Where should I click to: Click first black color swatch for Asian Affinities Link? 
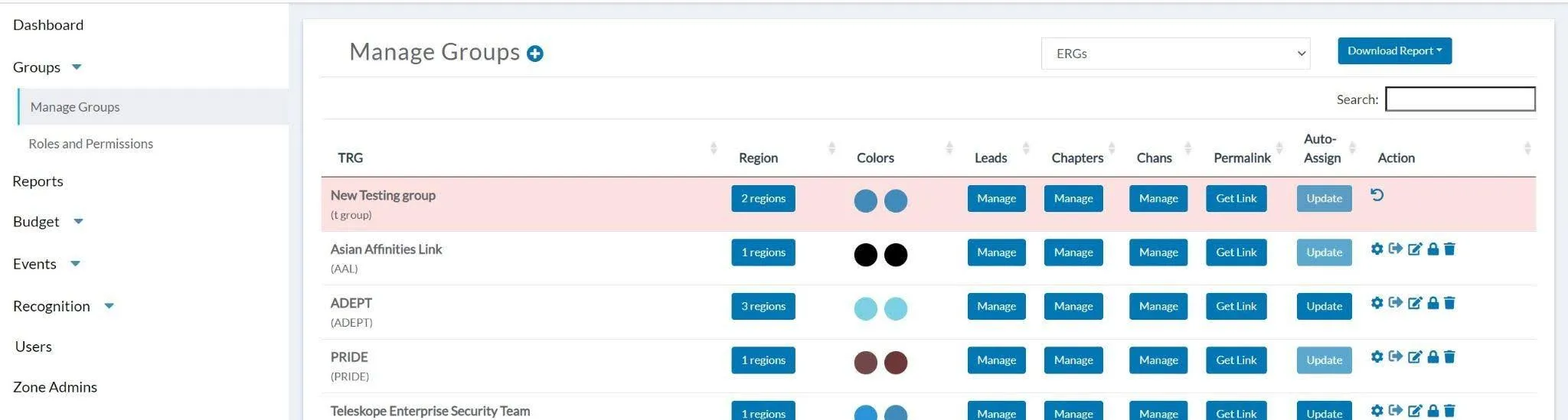point(866,255)
